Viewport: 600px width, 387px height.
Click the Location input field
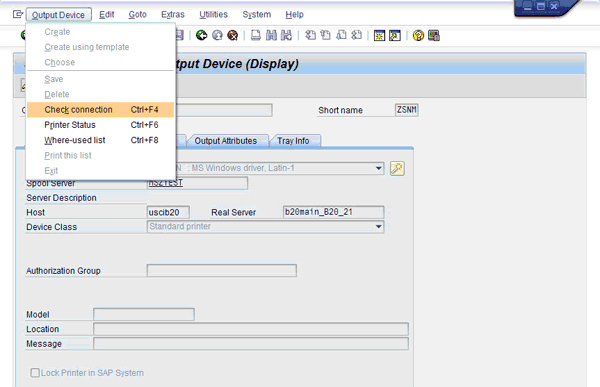251,329
